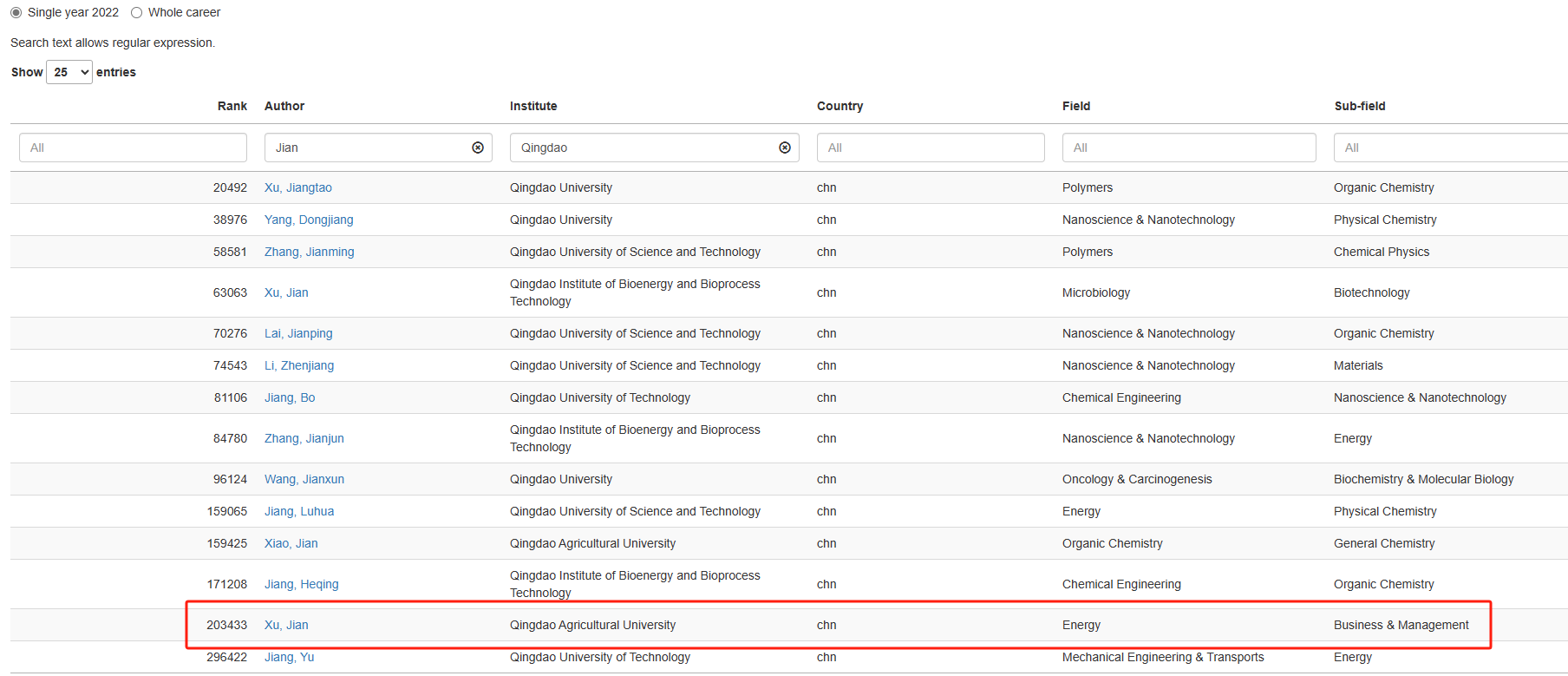
Task: Click rank value 58581
Action: tap(230, 252)
